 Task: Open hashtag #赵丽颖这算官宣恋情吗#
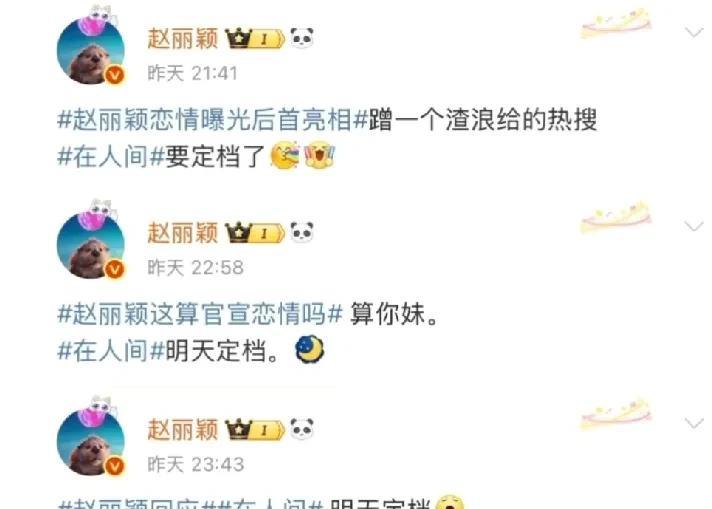[200, 314]
